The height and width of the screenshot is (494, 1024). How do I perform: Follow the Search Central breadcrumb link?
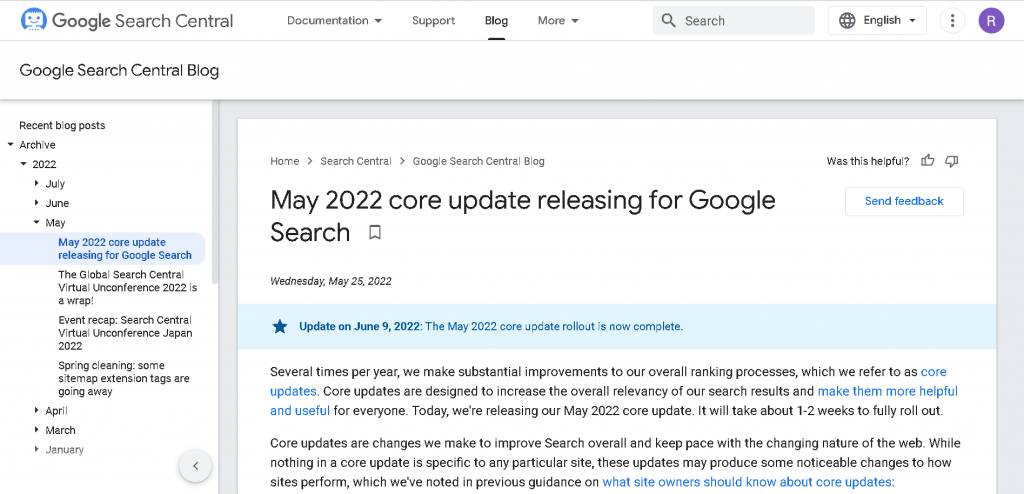click(x=355, y=161)
